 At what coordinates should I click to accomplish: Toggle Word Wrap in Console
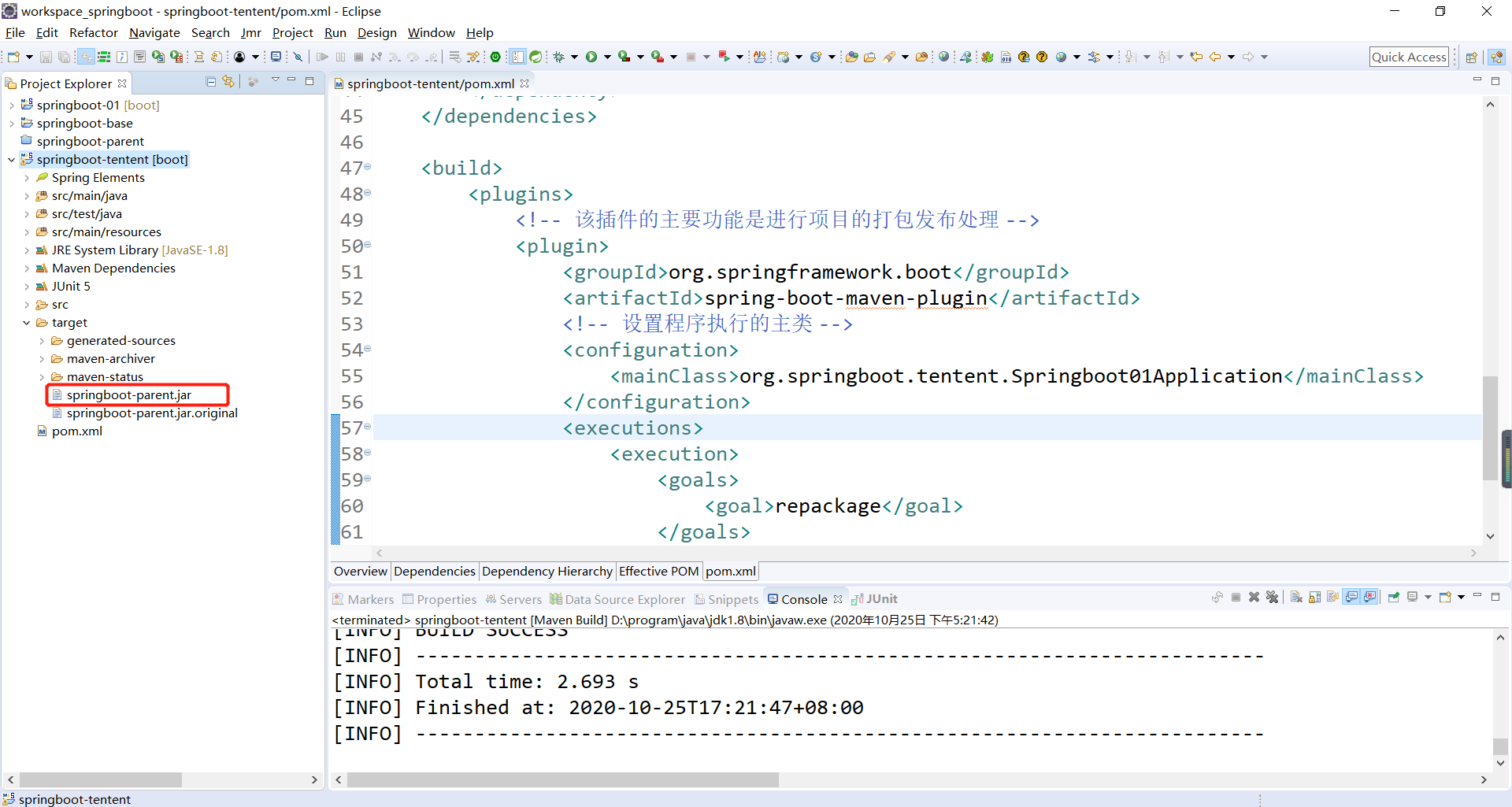click(x=1332, y=597)
